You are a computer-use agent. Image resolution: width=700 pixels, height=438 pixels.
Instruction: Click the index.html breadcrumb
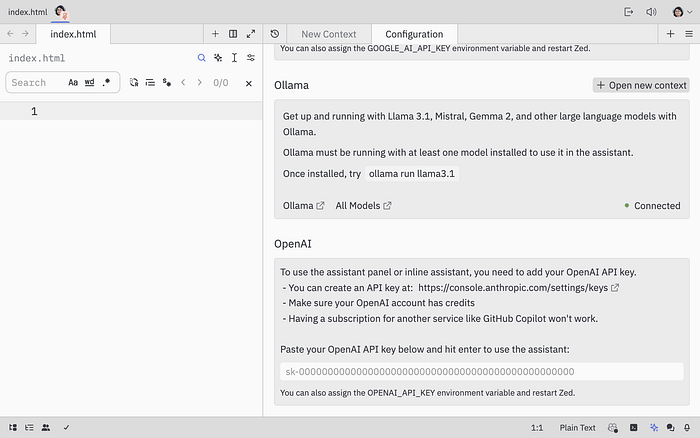(37, 58)
